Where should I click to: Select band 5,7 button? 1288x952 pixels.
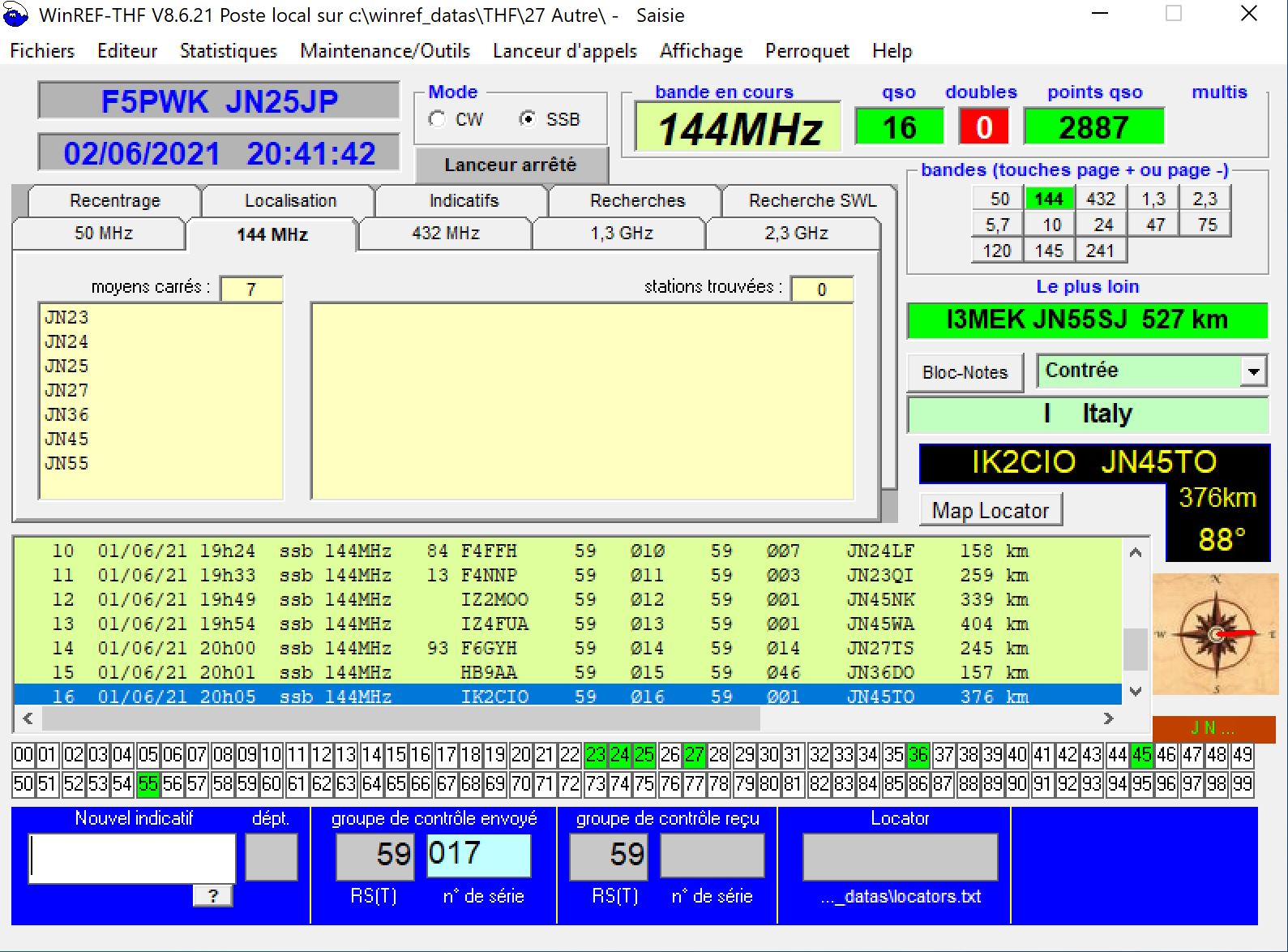tap(998, 225)
